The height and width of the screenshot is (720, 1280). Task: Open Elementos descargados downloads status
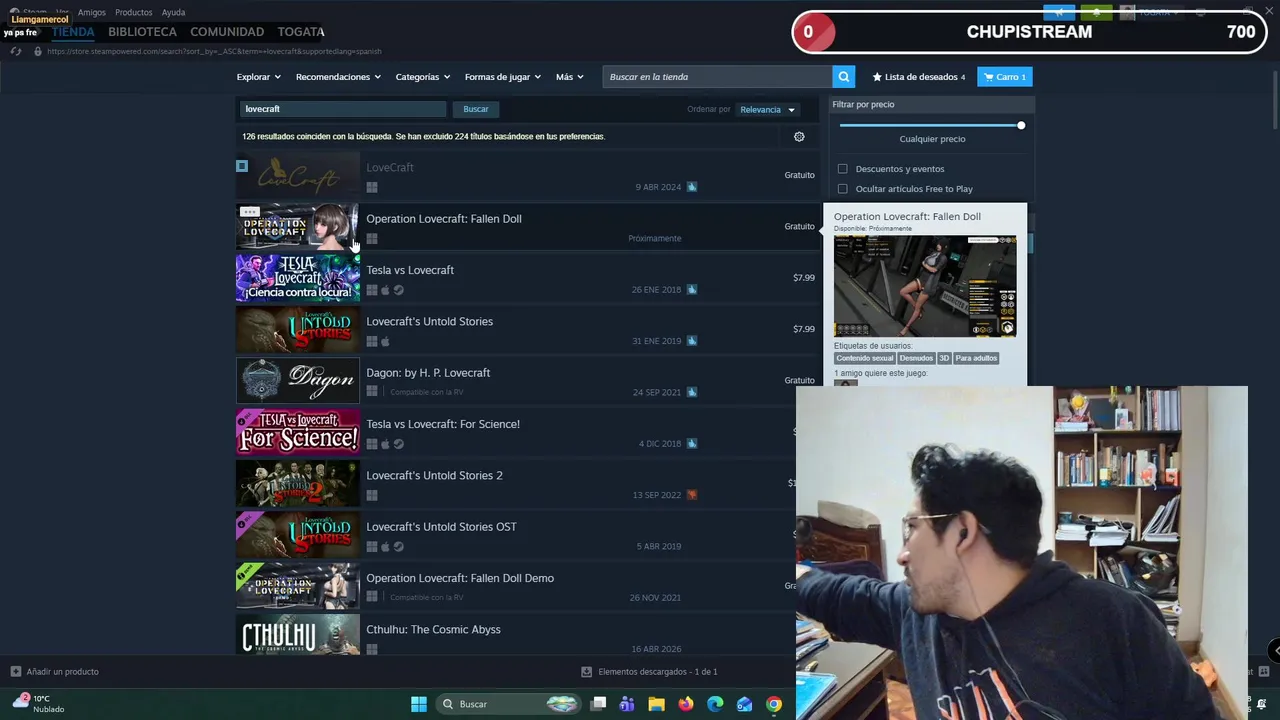[658, 672]
